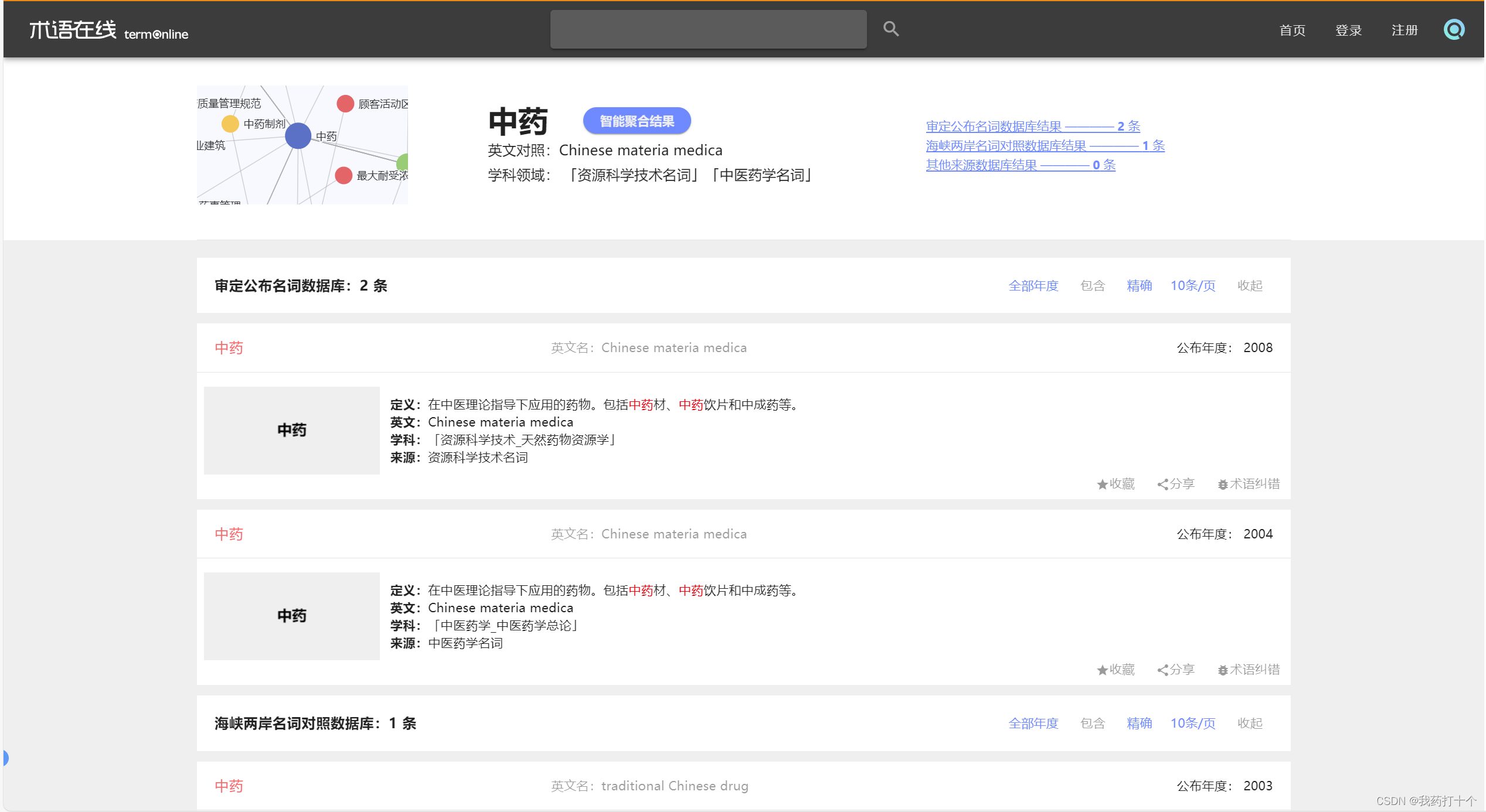Click 收藏 star for the 2004 entry
The image size is (1486, 812).
[1102, 670]
